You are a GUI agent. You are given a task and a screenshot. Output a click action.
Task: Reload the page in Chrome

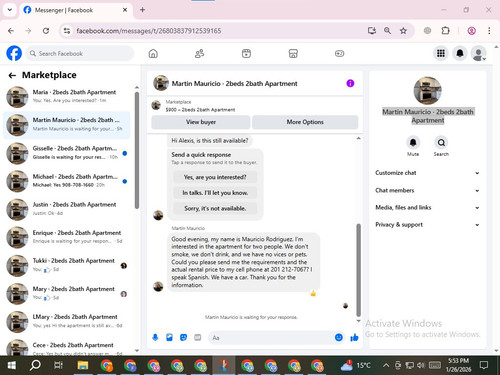click(x=46, y=31)
